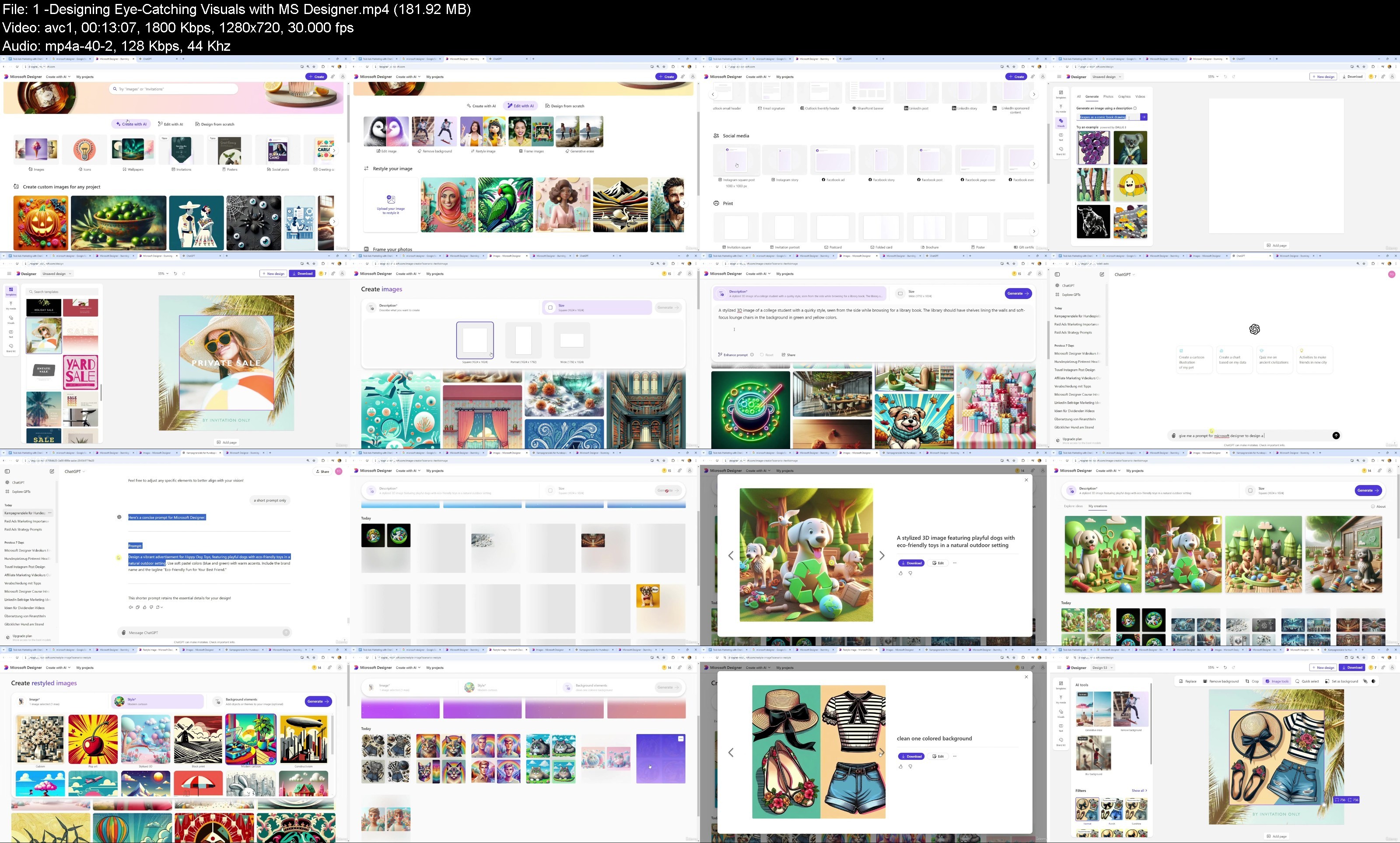Viewport: 1400px width, 843px height.
Task: Submit the Grapes comic book description arrow
Action: [1143, 117]
